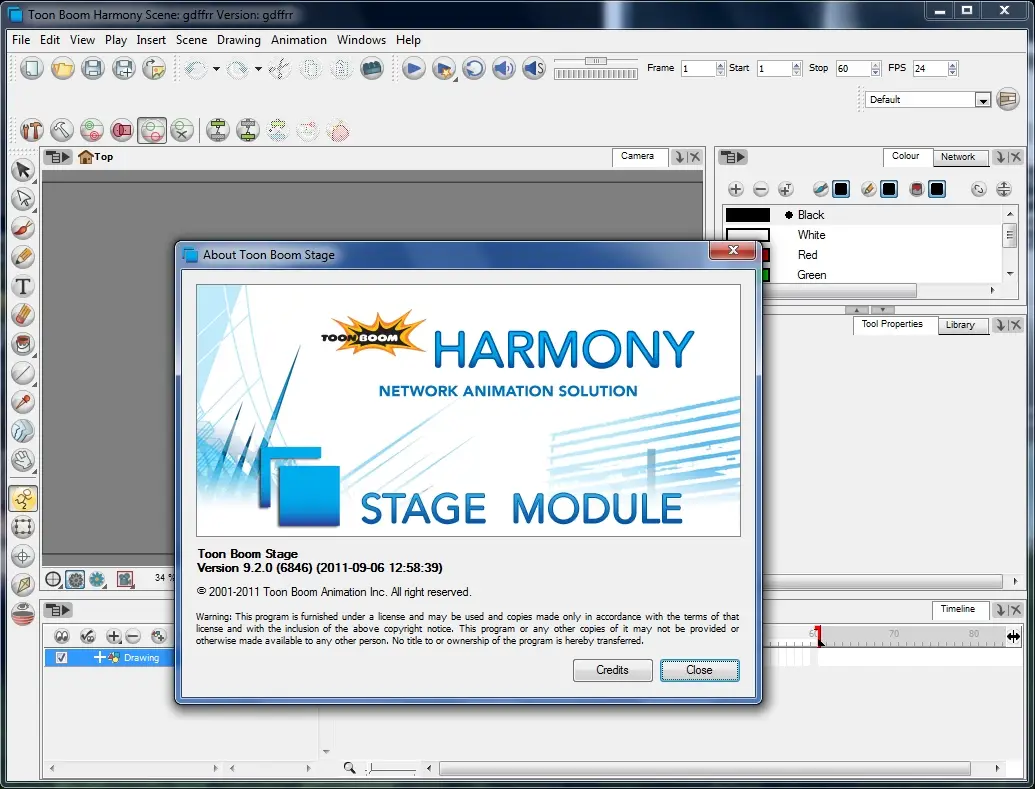Click the Add Texture plus-T icon
The image size is (1035, 789).
[785, 189]
